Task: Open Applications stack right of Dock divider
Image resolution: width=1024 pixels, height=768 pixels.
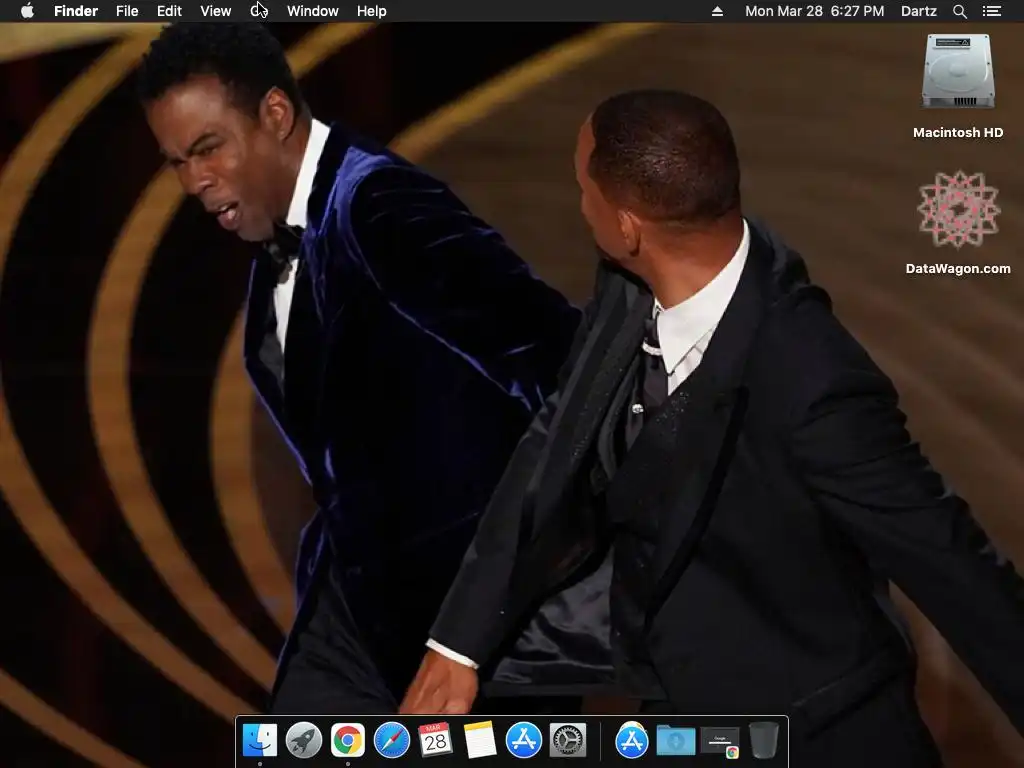Action: (x=632, y=741)
